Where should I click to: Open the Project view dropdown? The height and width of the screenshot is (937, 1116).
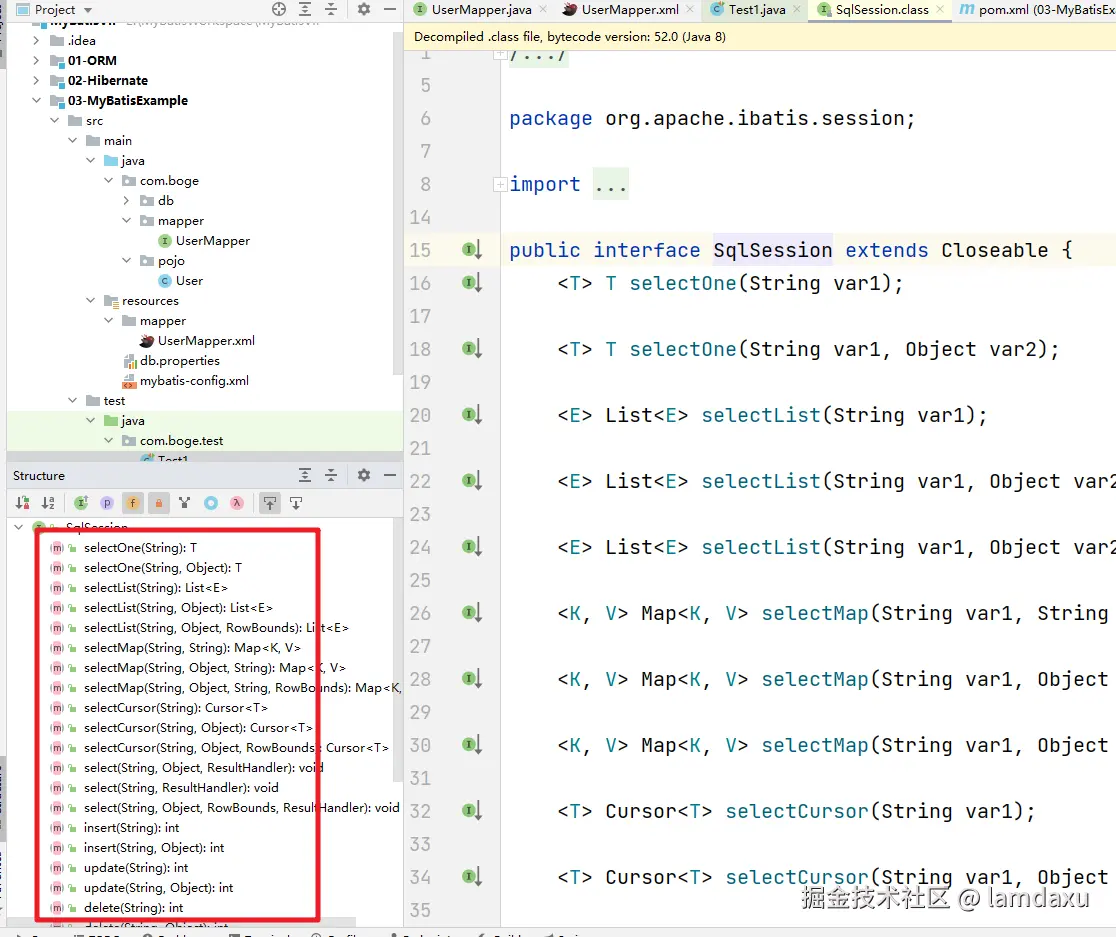tap(84, 9)
